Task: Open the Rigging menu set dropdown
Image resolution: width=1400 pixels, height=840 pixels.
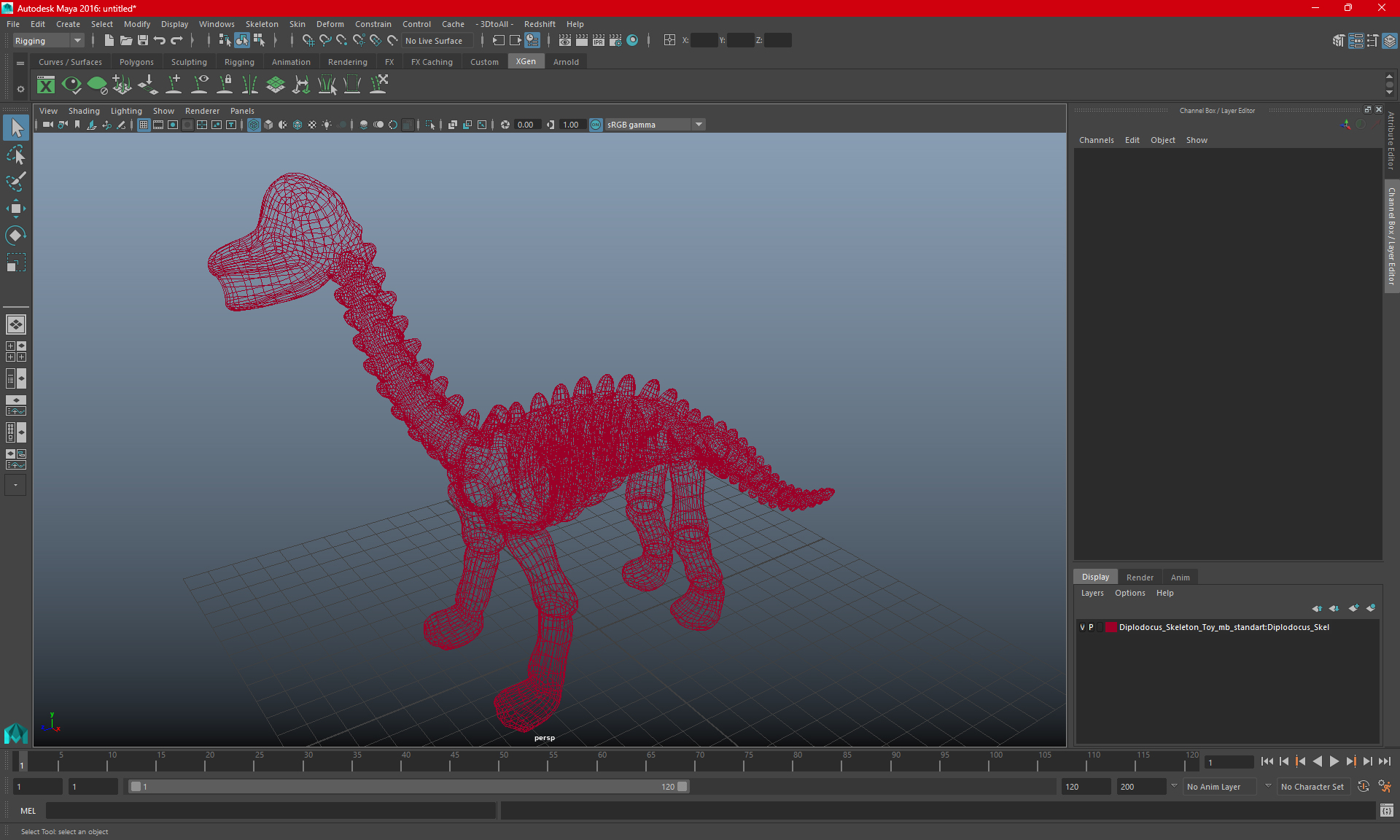Action: click(48, 41)
